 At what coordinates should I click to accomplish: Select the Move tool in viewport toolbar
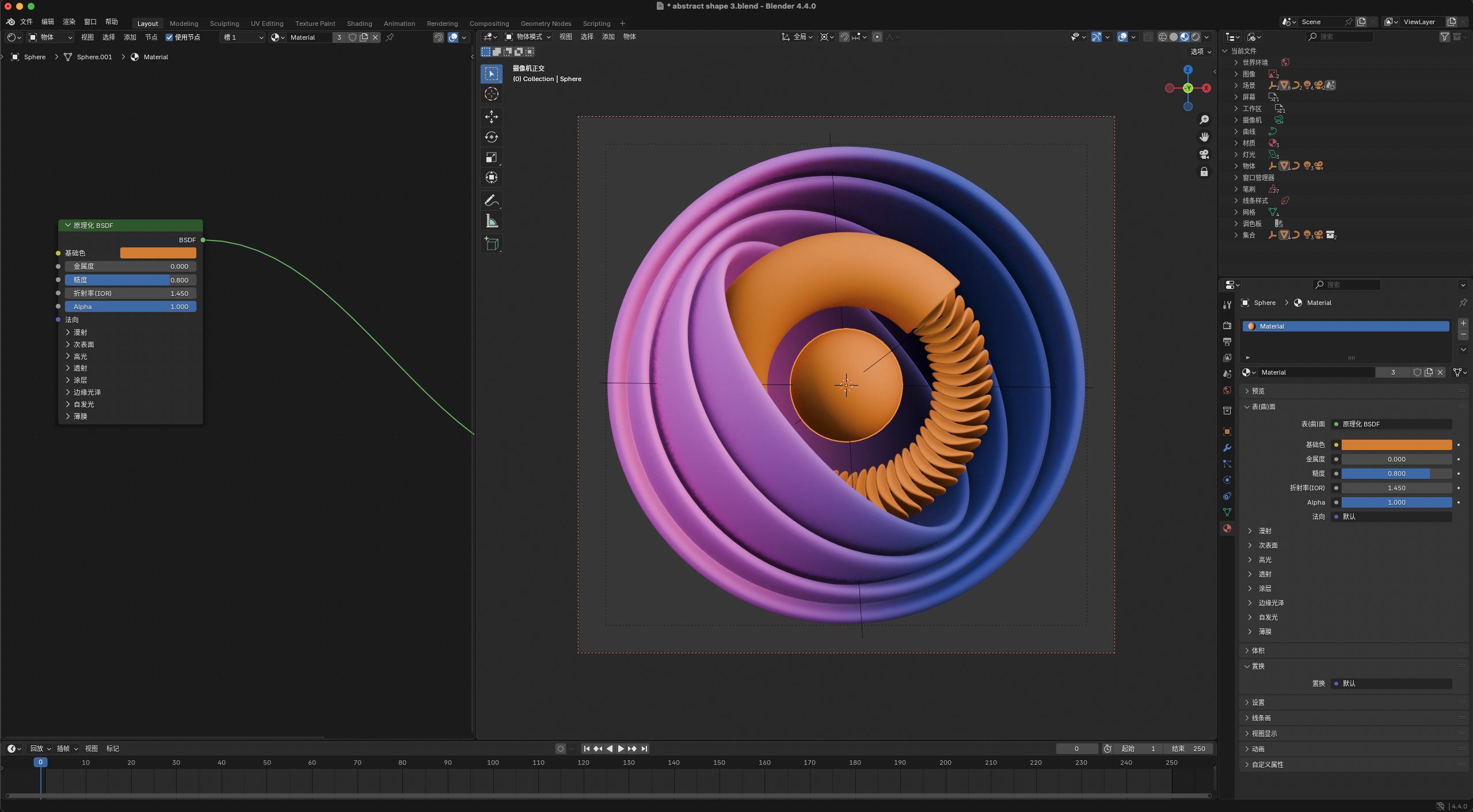click(491, 117)
